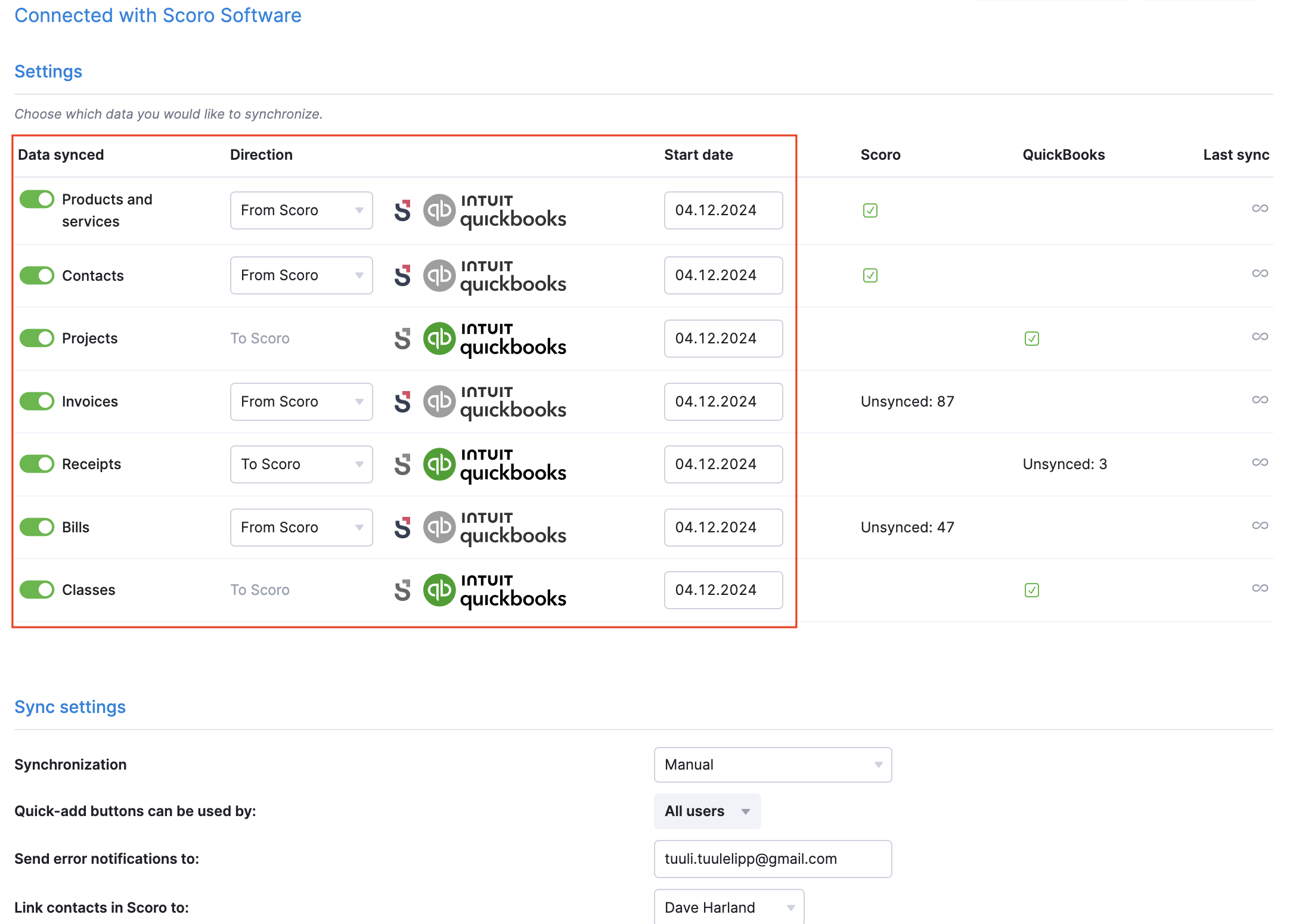Viewport: 1296px width, 924px height.
Task: Click the To Scoro text in Projects row
Action: click(260, 339)
